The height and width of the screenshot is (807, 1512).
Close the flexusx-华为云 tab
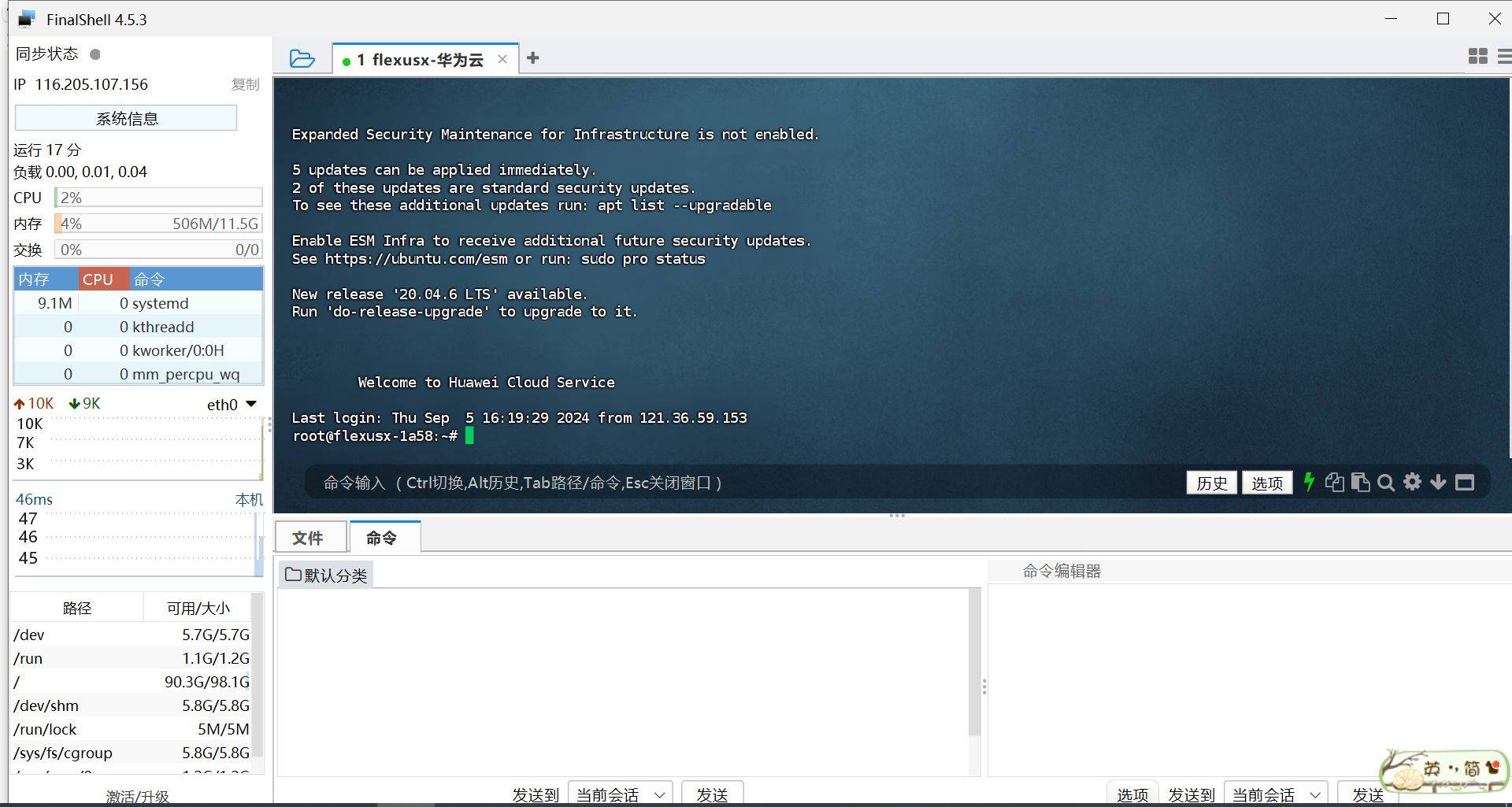502,59
